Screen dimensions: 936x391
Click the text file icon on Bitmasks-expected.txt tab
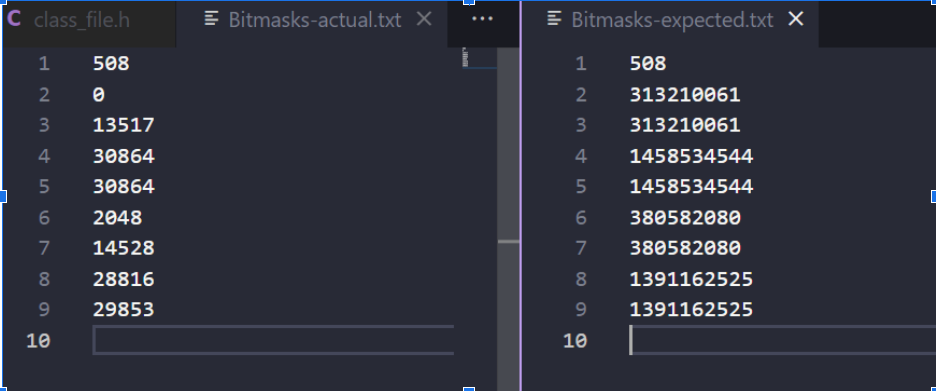(x=554, y=19)
